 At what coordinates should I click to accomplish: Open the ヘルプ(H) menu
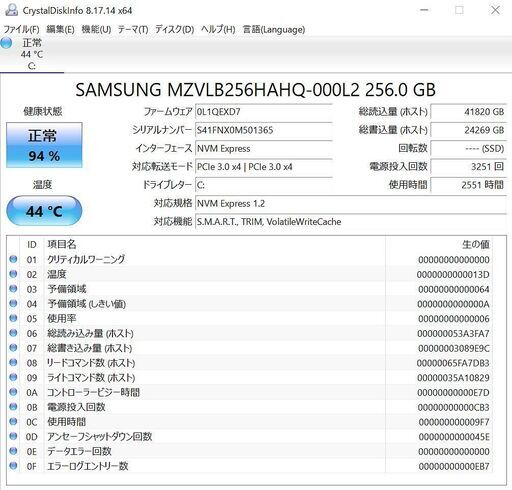tap(218, 29)
